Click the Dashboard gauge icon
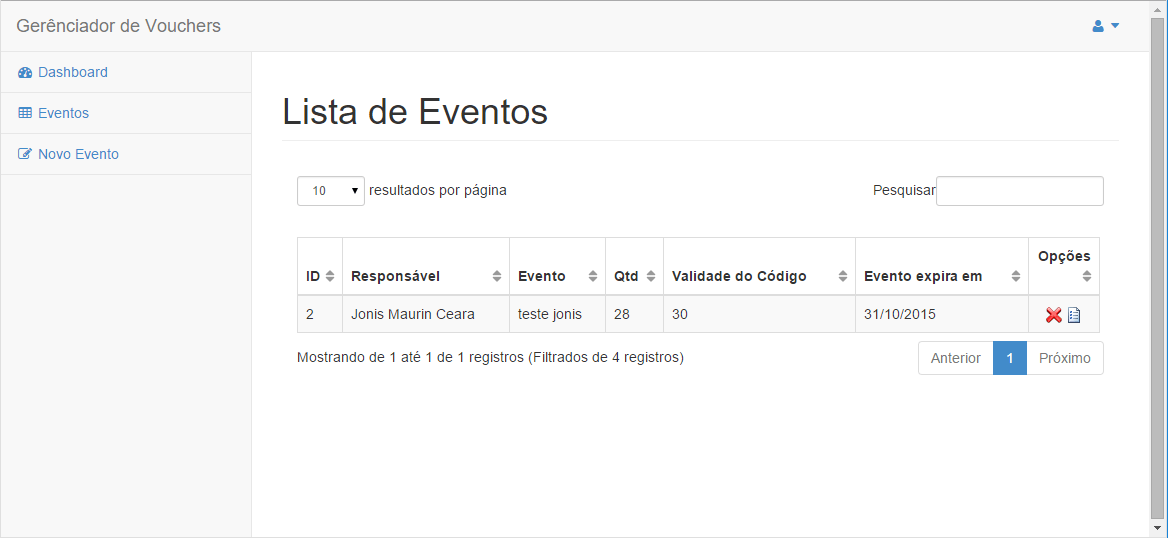The width and height of the screenshot is (1168, 538). click(25, 72)
